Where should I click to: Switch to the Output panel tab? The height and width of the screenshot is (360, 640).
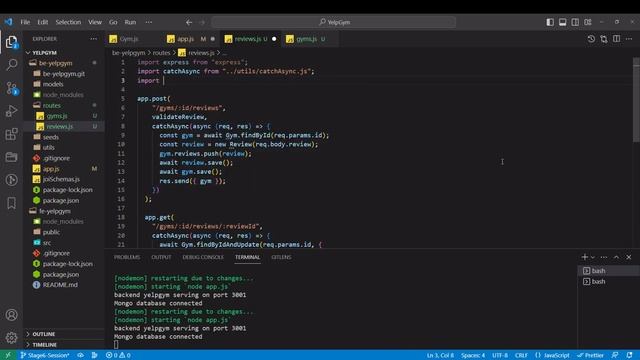pos(161,257)
